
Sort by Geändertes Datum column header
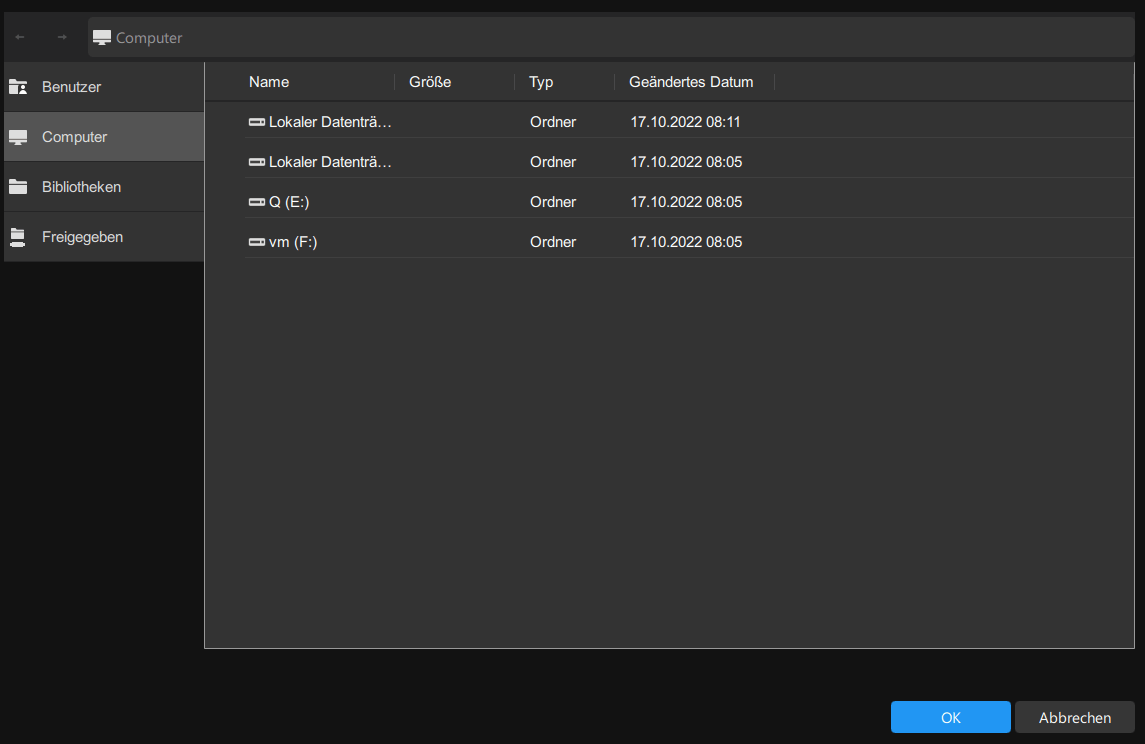point(691,82)
